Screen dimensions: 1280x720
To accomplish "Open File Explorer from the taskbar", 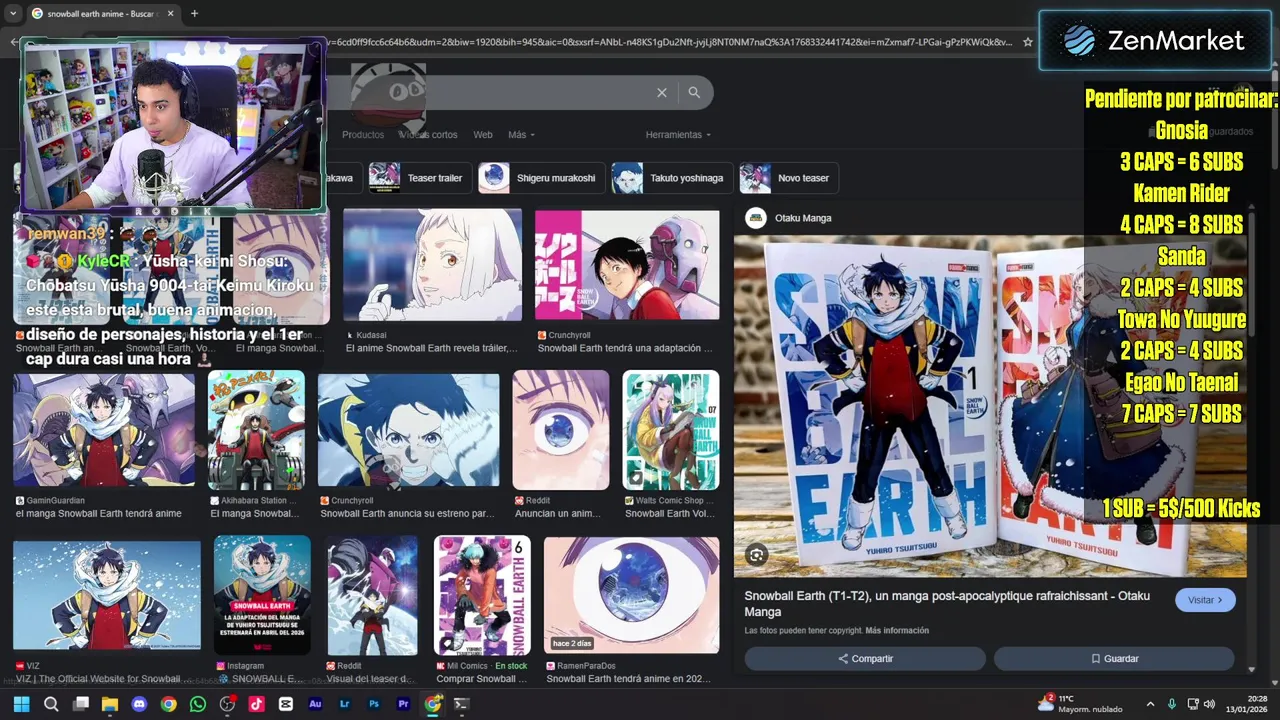I will [x=110, y=704].
